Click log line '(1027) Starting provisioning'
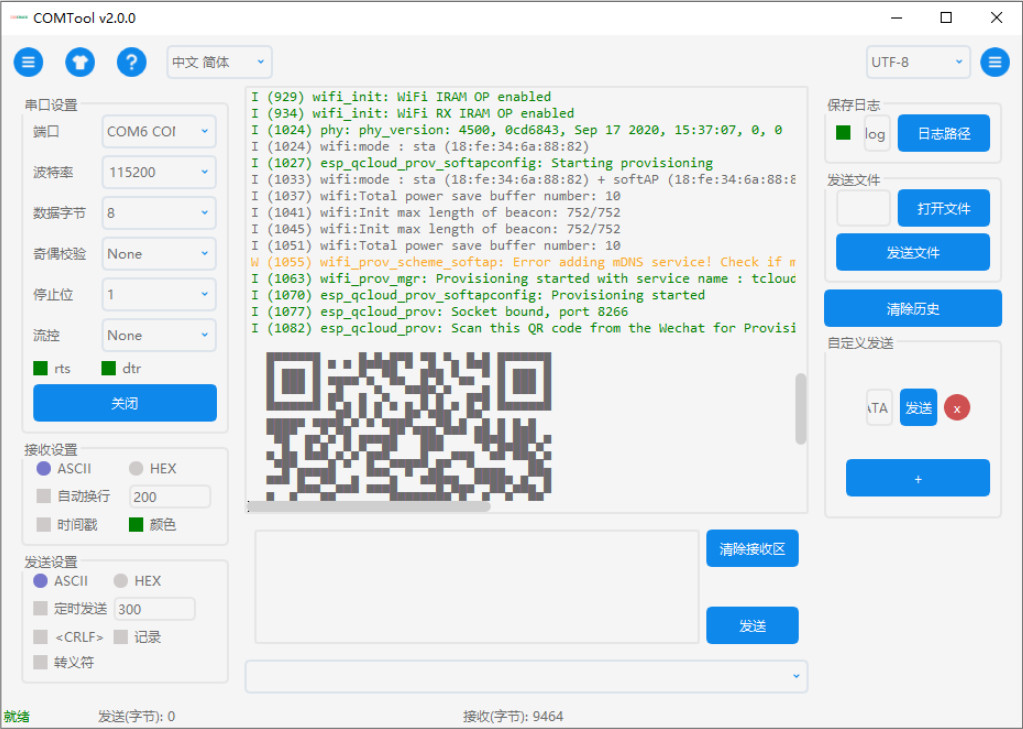 click(482, 163)
